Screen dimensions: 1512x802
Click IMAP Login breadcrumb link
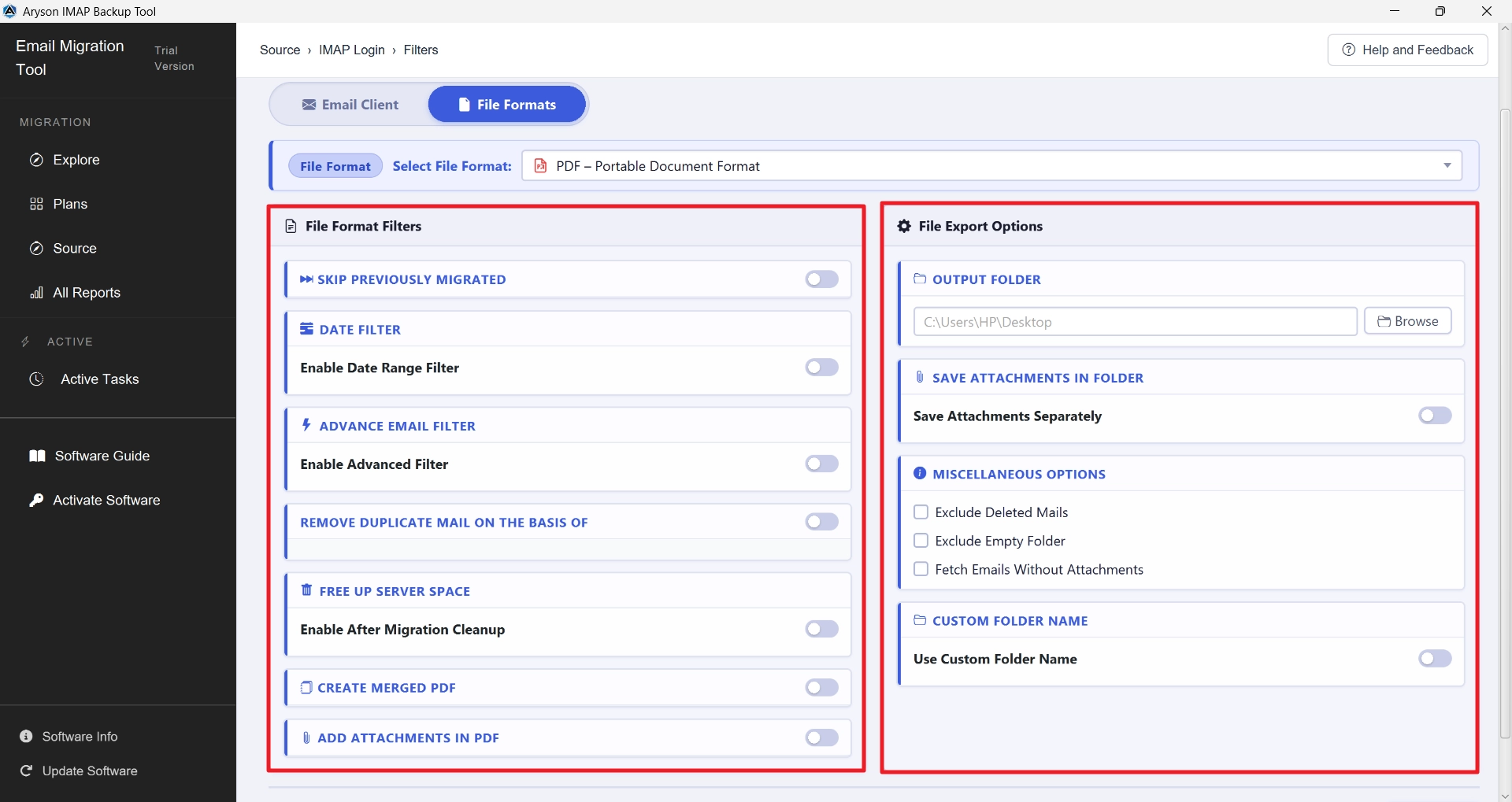[352, 50]
